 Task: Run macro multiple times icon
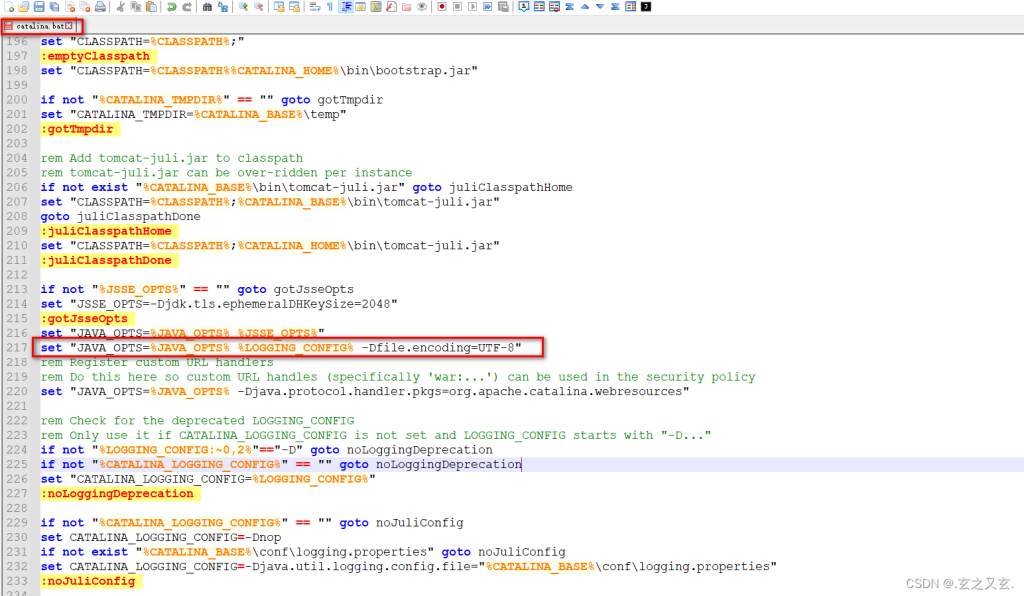coord(488,7)
